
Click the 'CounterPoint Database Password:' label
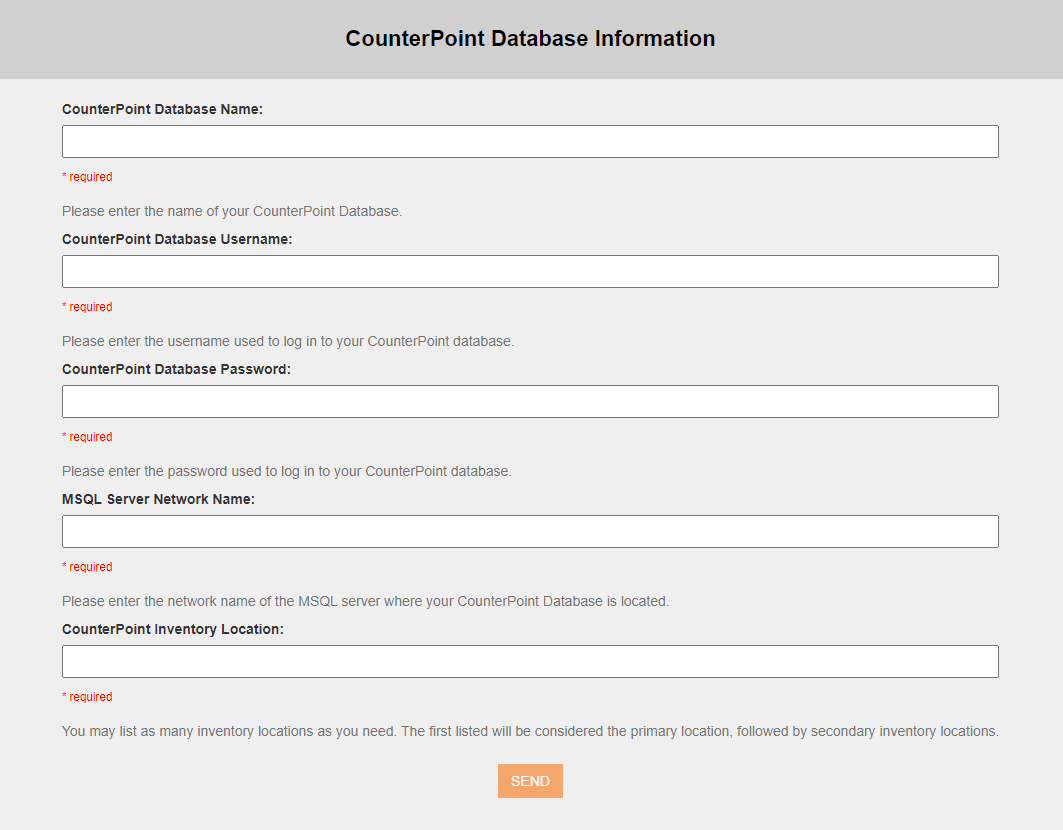[x=176, y=370]
